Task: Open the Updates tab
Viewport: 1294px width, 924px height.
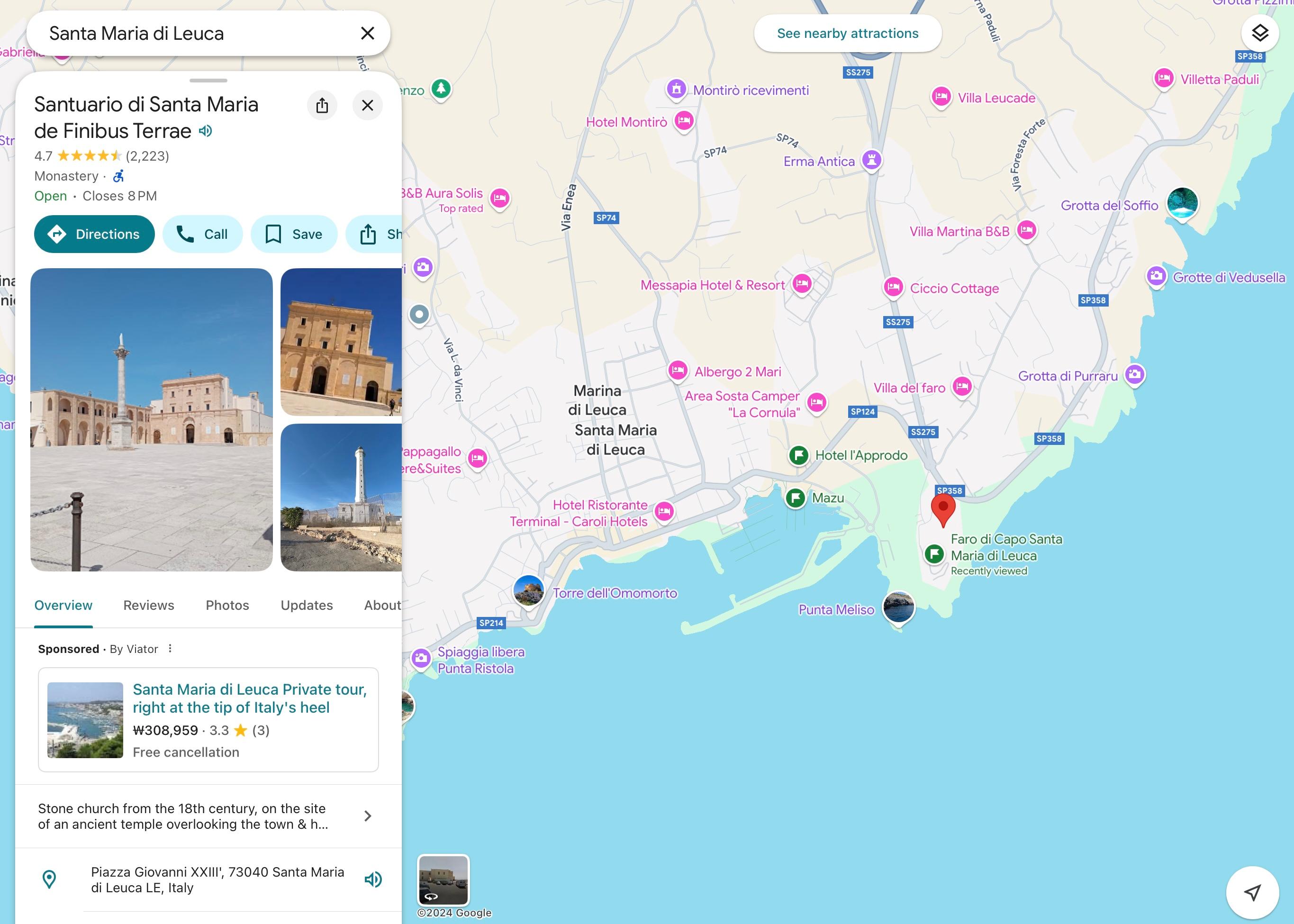Action: (x=307, y=606)
